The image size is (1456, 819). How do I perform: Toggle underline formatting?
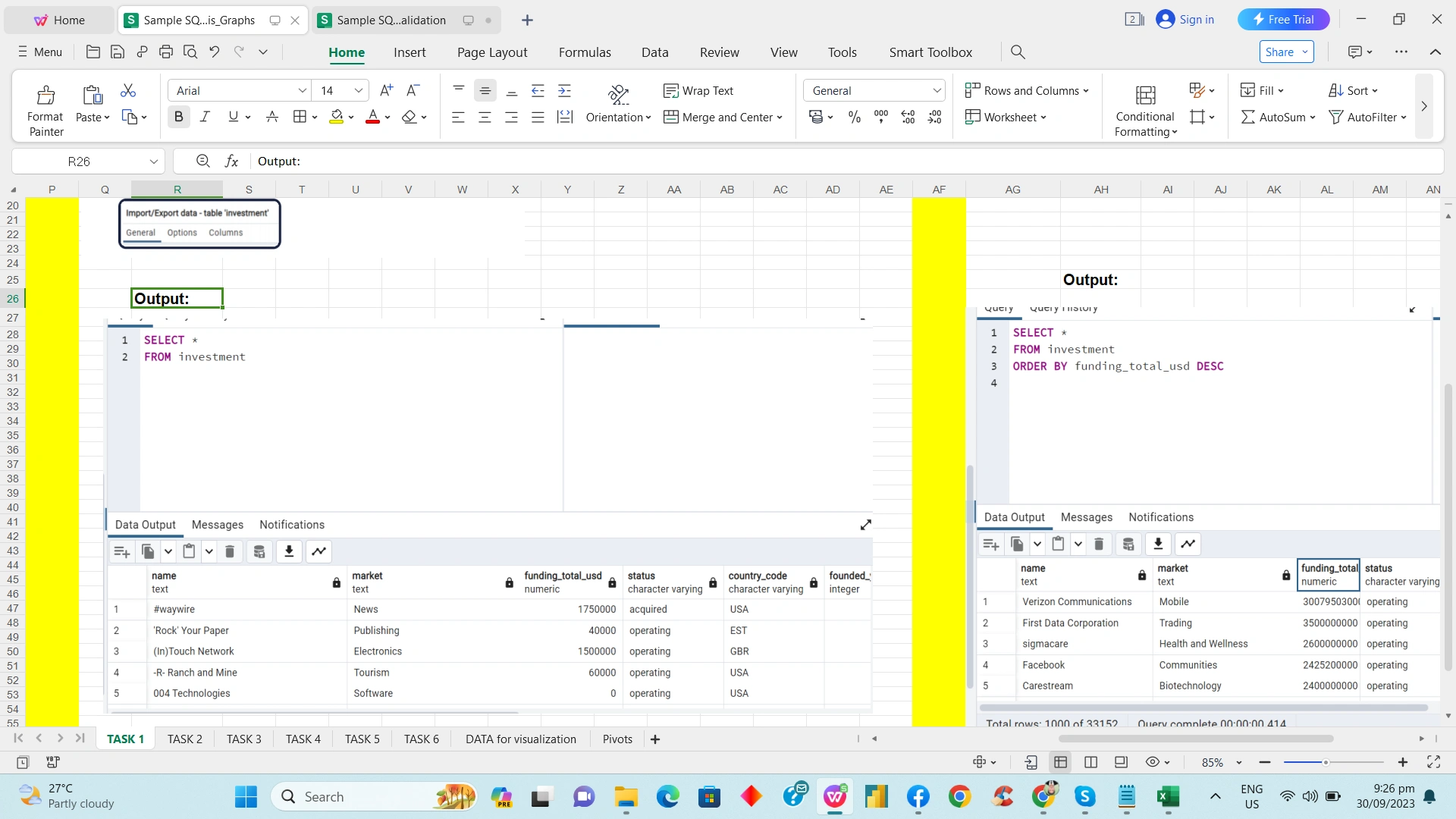pos(232,116)
